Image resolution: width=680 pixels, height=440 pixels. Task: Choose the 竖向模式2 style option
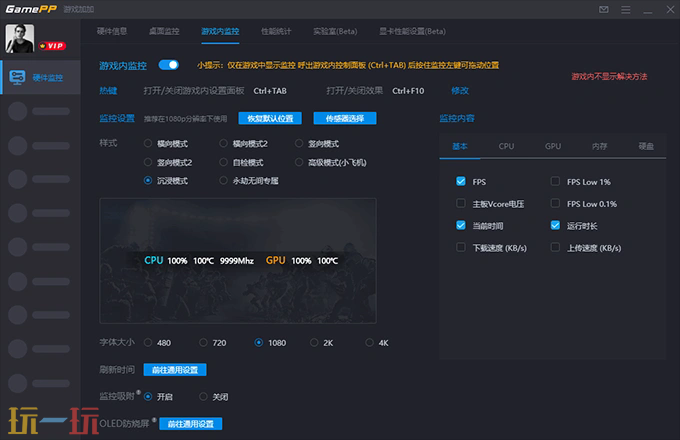(148, 162)
